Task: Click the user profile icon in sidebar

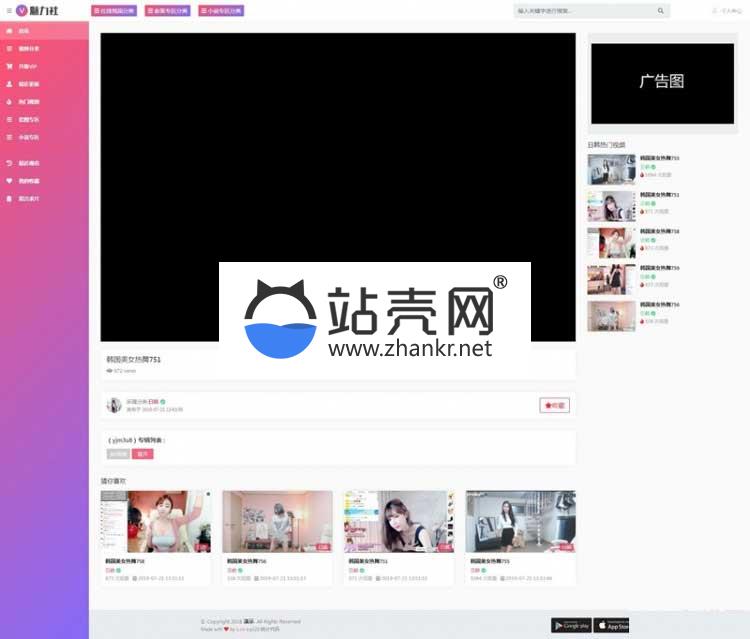Action: 9,84
